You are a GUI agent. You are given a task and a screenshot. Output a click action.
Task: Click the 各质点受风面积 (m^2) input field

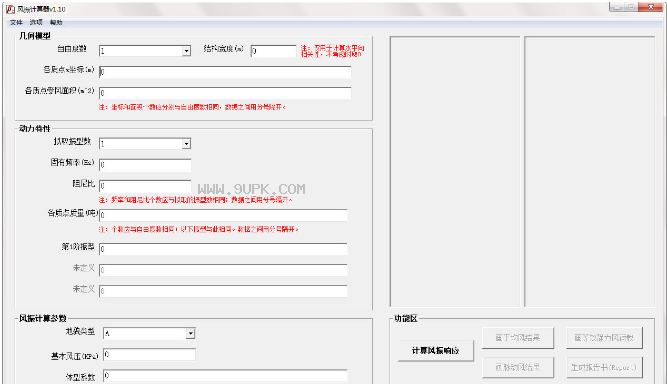[225, 93]
